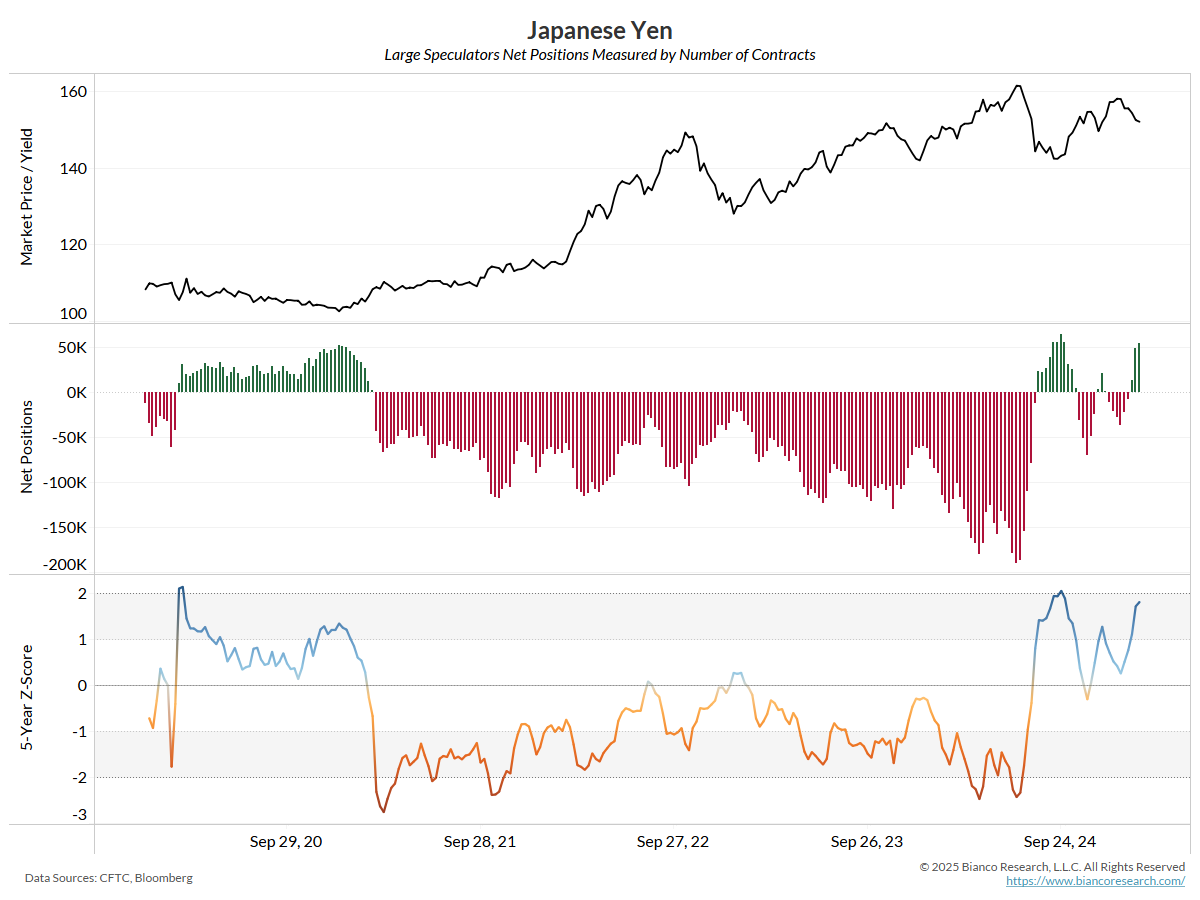Click the "5-Year Z-Score" axis label
This screenshot has height=900, width=1200.
point(27,699)
